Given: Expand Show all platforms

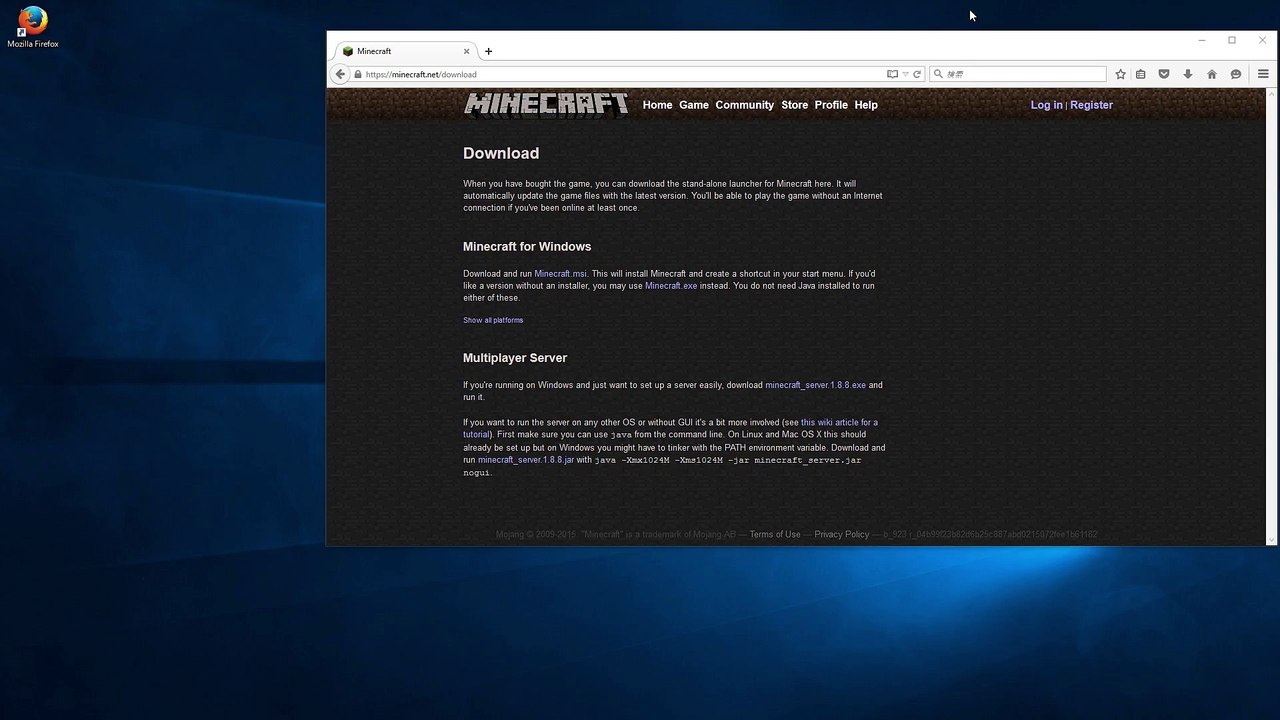Looking at the screenshot, I should (493, 320).
